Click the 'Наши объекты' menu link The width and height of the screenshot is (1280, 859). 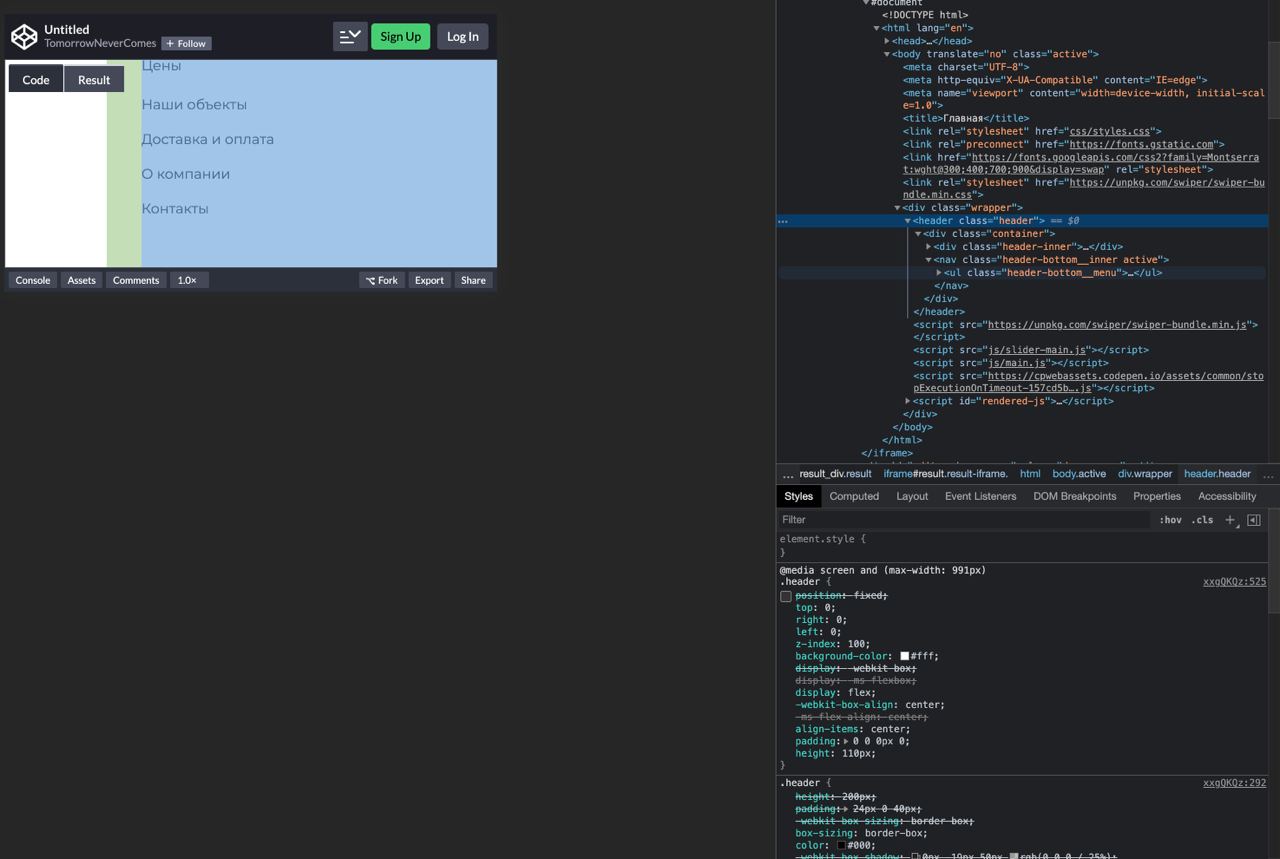pyautogui.click(x=194, y=105)
